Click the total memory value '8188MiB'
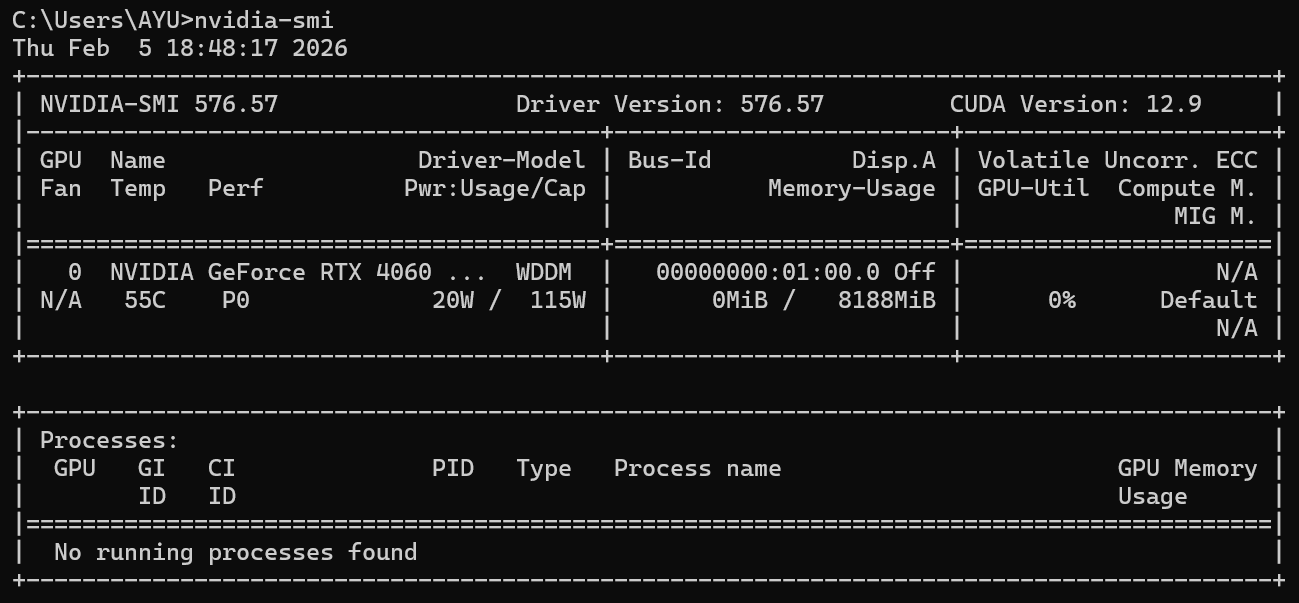The height and width of the screenshot is (603, 1299). tap(886, 300)
